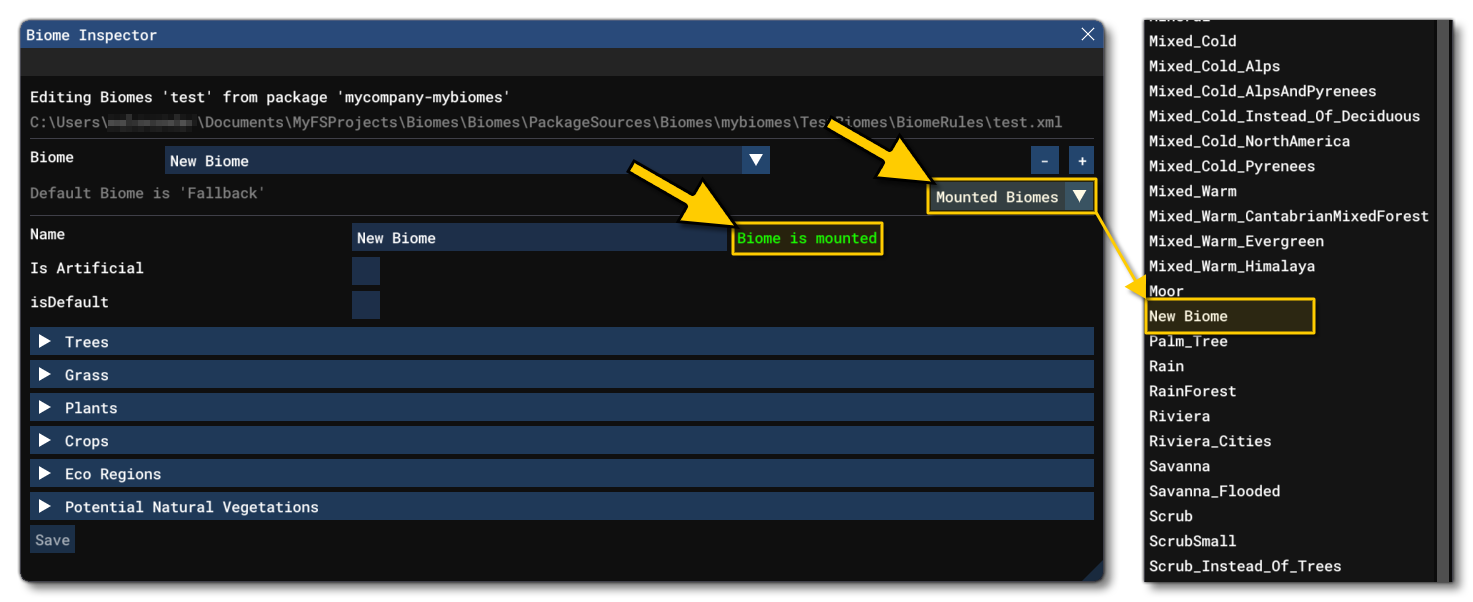This screenshot has height=602, width=1473.
Task: Click the Save button
Action: (52, 540)
